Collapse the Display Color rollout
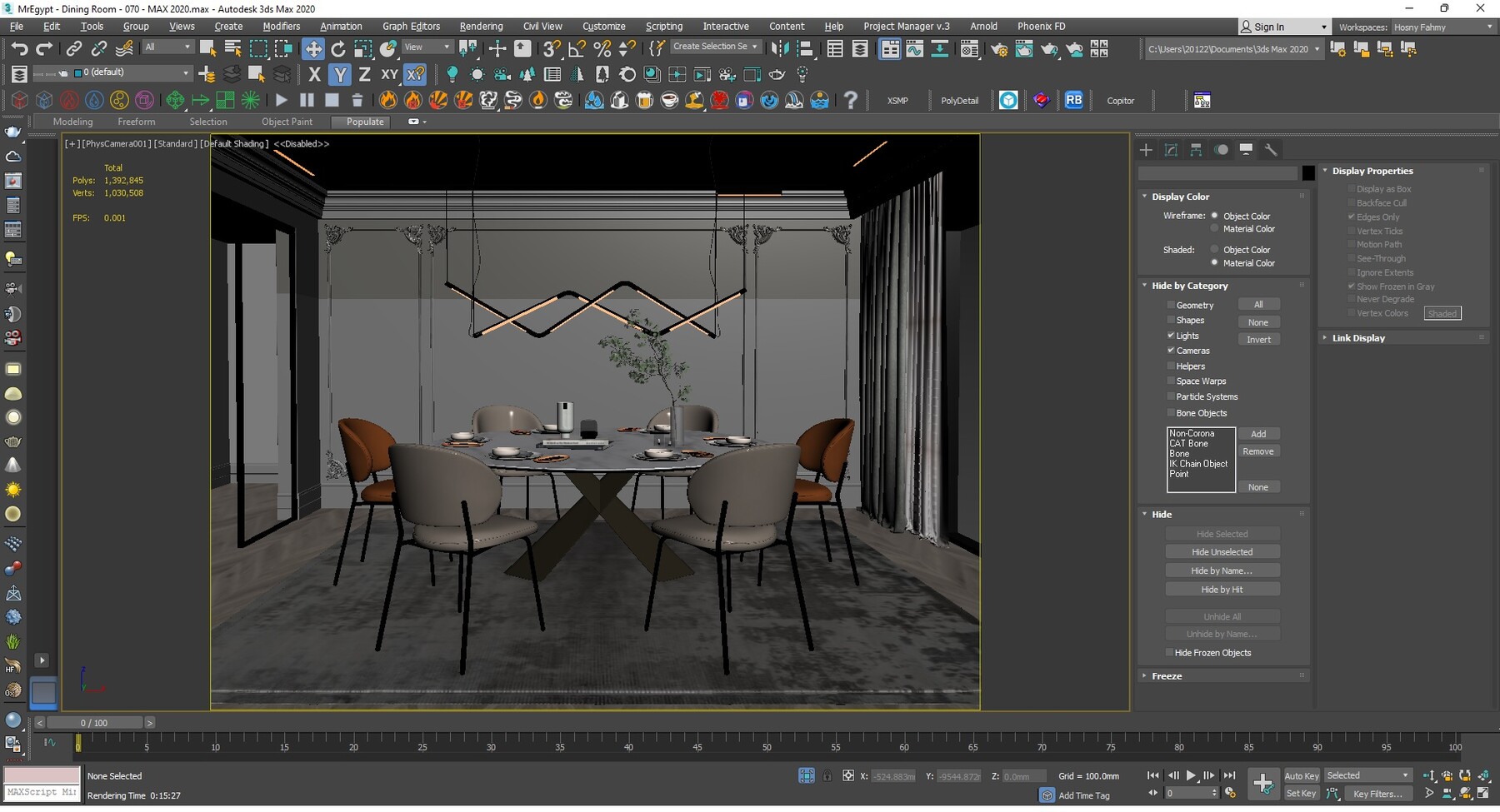This screenshot has height=812, width=1500. pyautogui.click(x=1145, y=196)
